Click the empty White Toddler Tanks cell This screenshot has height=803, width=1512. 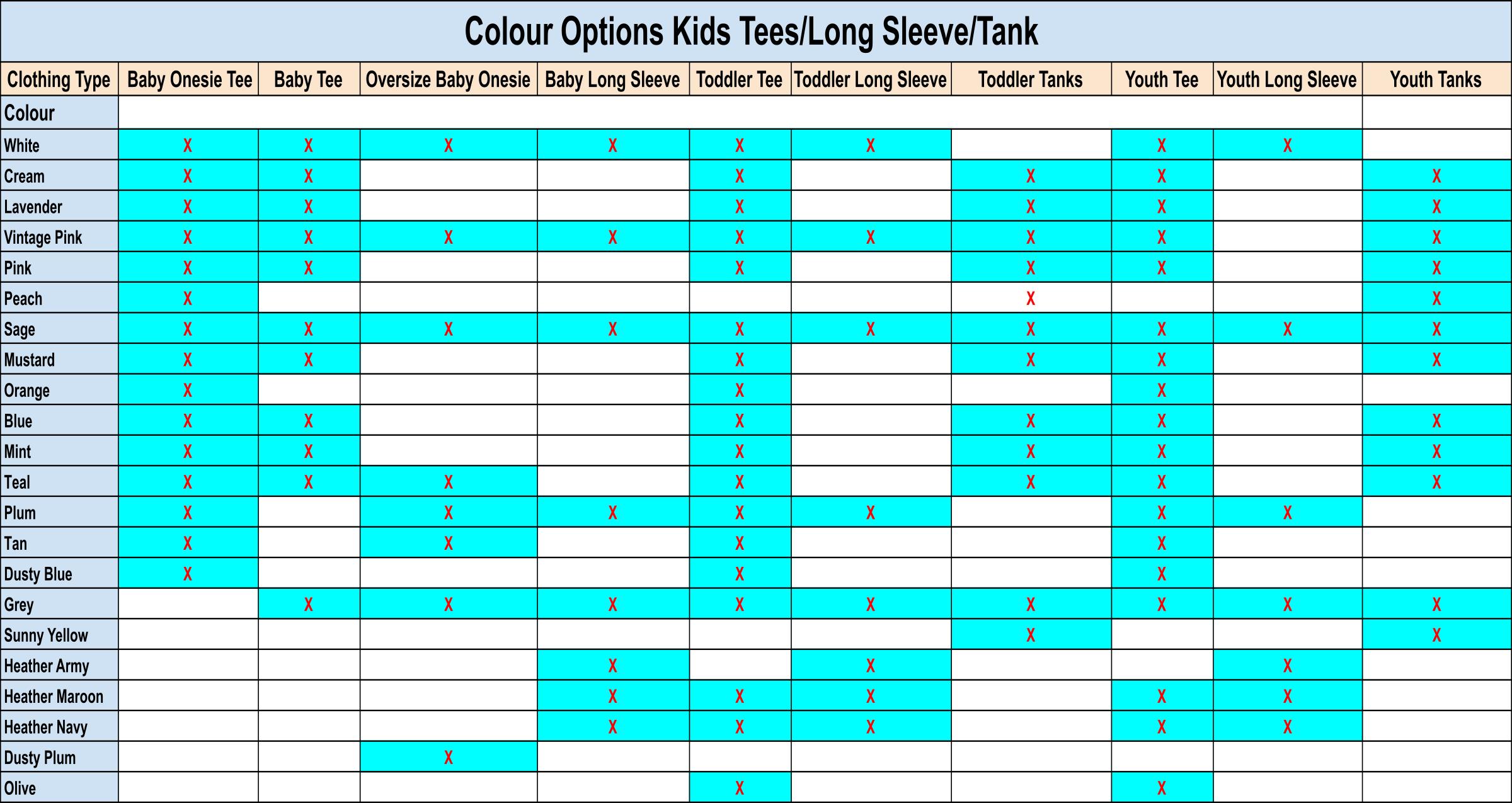1031,145
